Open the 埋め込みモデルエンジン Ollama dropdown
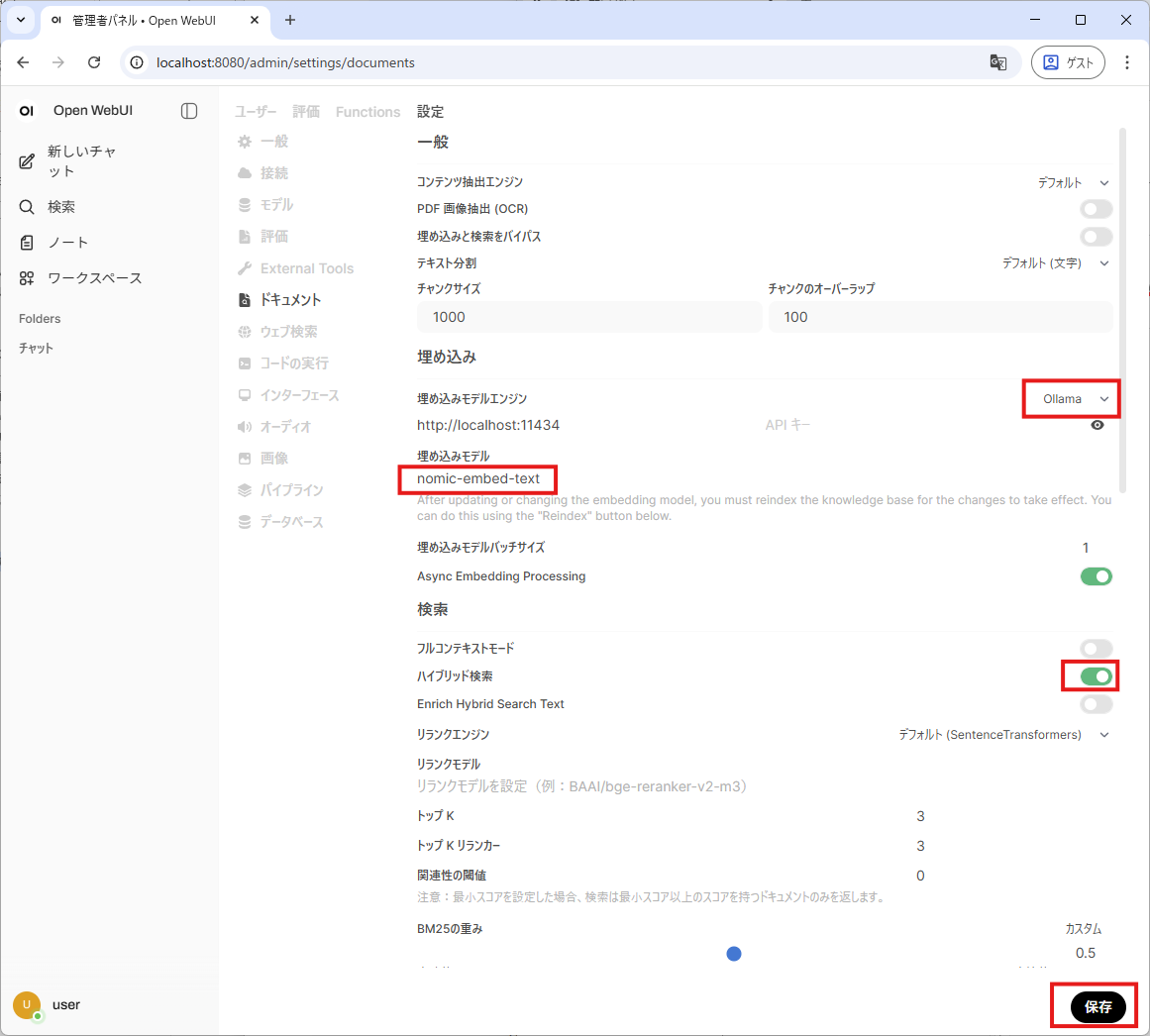Viewport: 1150px width, 1036px height. coord(1075,399)
